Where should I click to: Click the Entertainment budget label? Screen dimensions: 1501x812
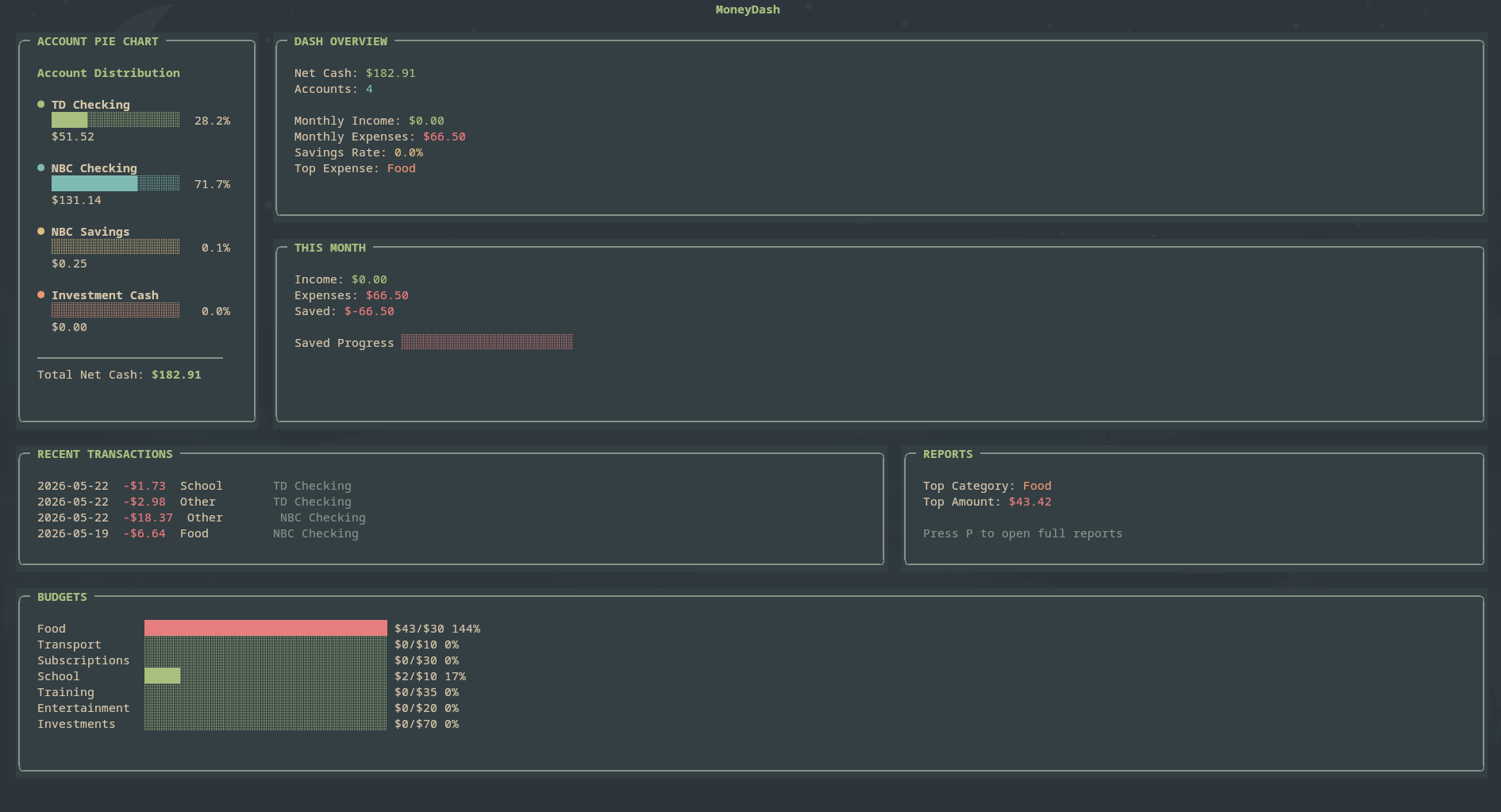(83, 708)
